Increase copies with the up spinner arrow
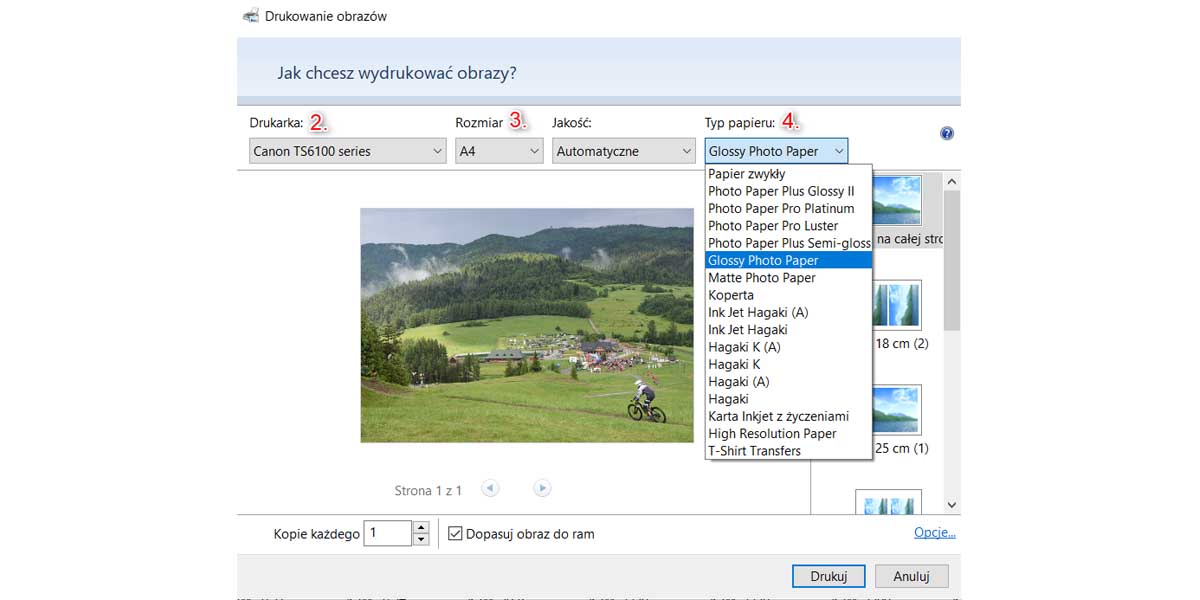Viewport: 1200px width, 600px height. (x=421, y=527)
